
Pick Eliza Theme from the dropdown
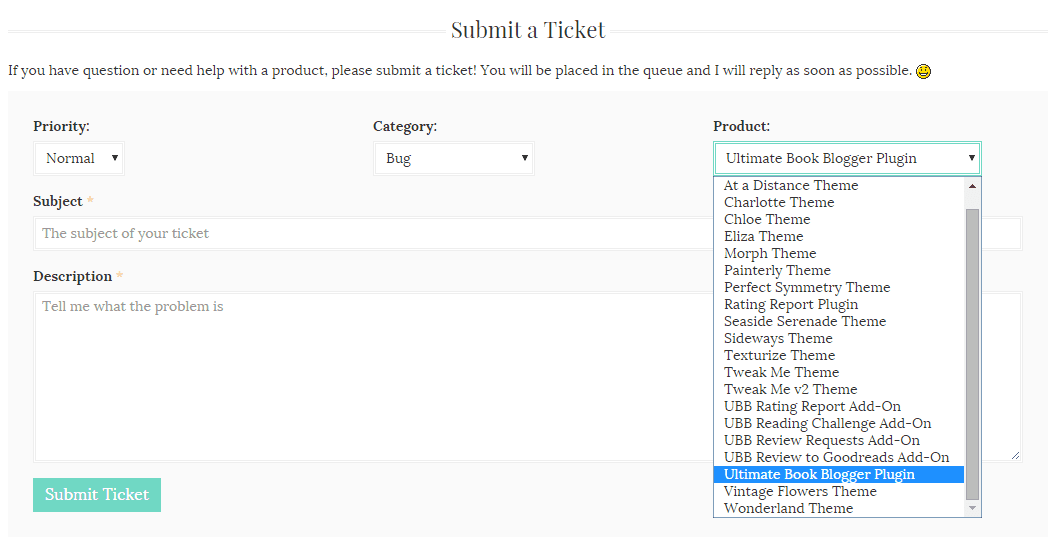click(x=763, y=236)
